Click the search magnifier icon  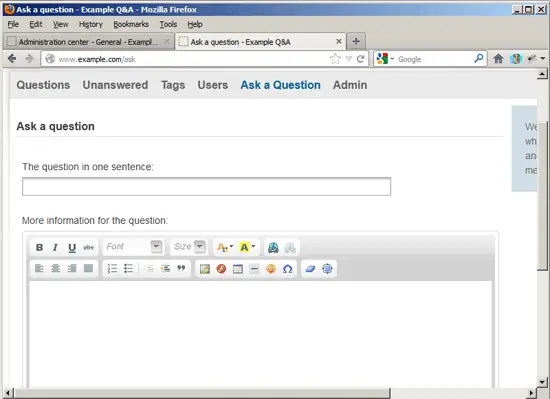coord(478,59)
